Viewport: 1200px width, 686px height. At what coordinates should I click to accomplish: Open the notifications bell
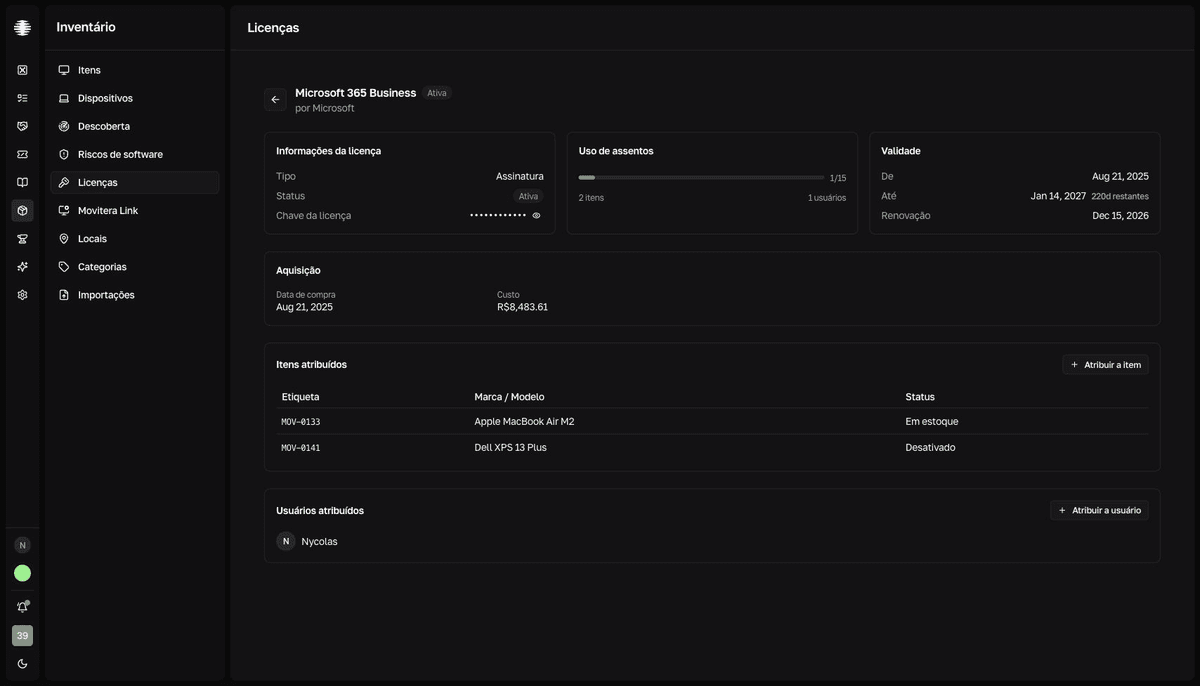[x=22, y=607]
